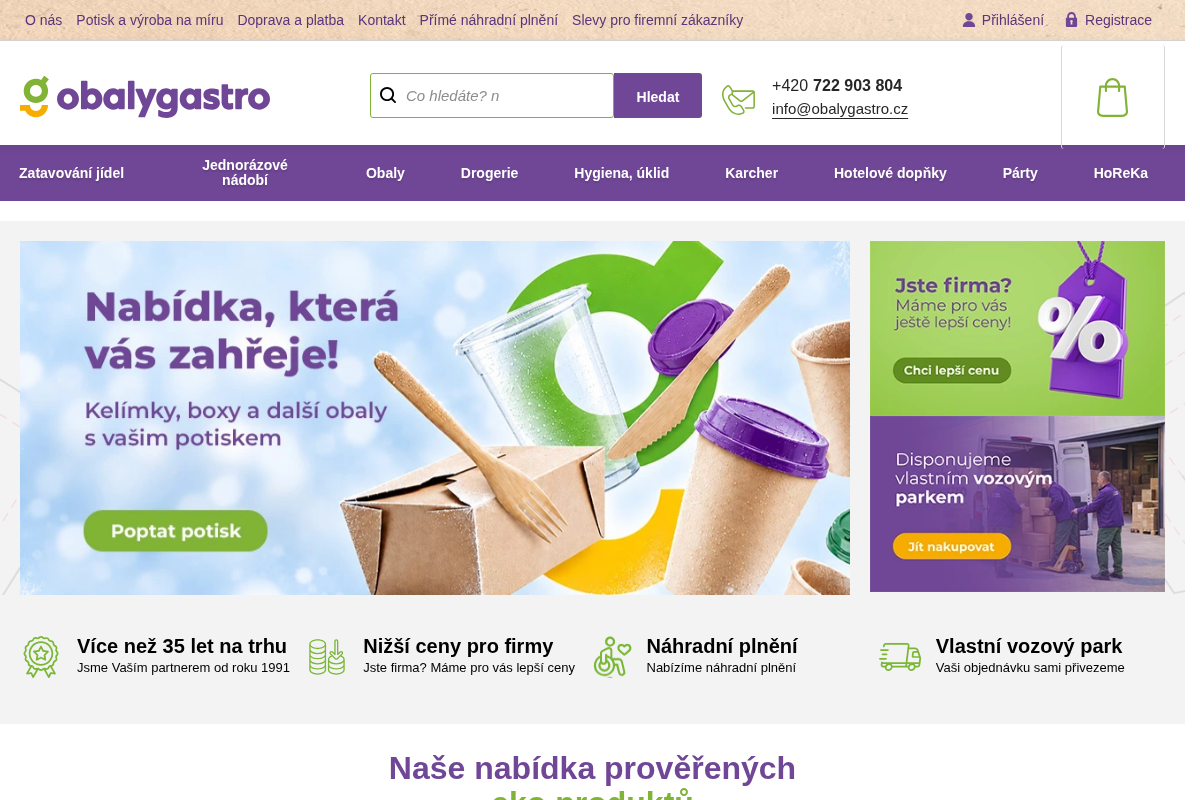Image resolution: width=1200 pixels, height=800 pixels.
Task: Click 'Naše nabídka prověřených' section heading
Action: pos(592,768)
